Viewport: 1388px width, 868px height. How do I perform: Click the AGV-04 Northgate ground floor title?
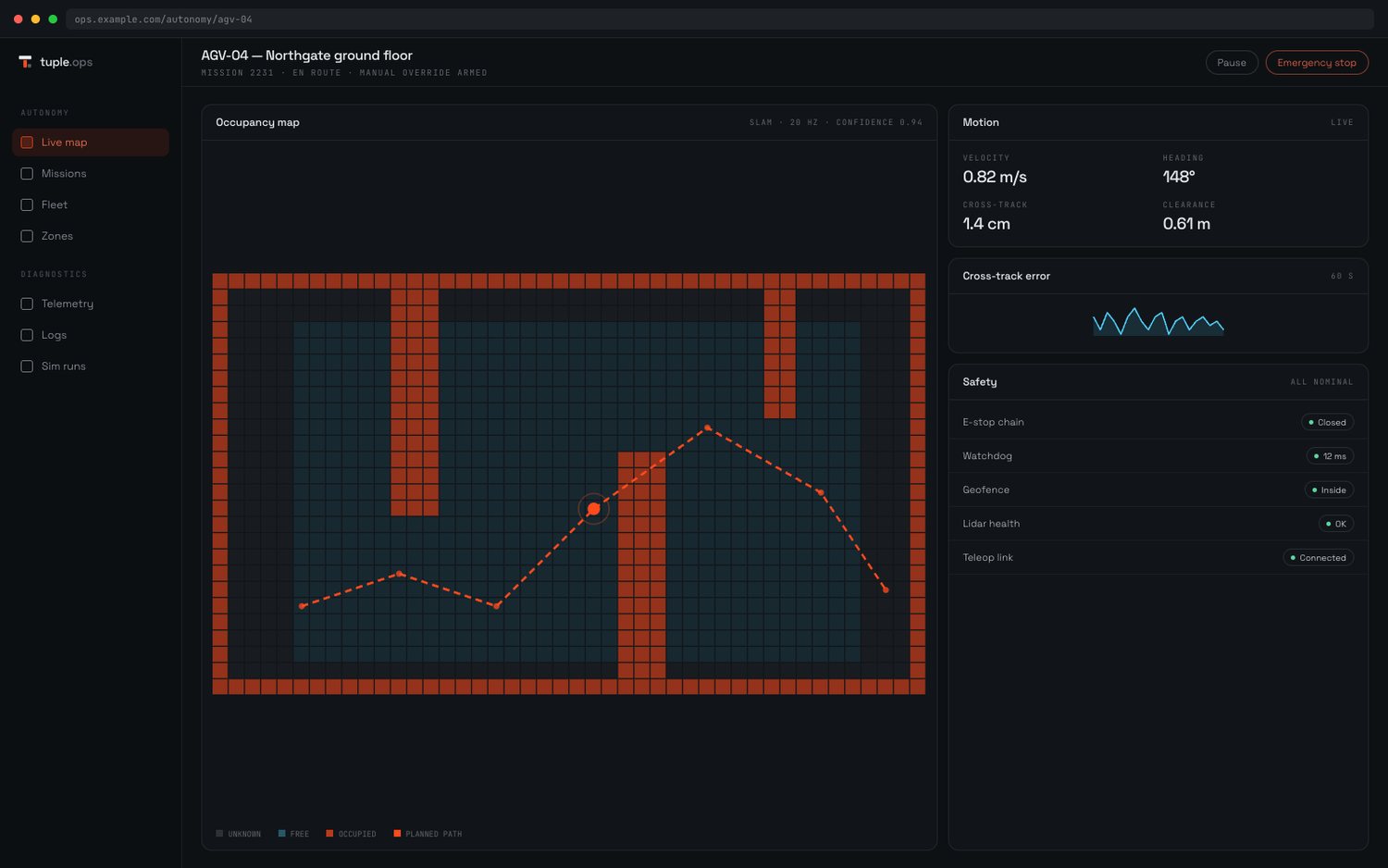[307, 56]
